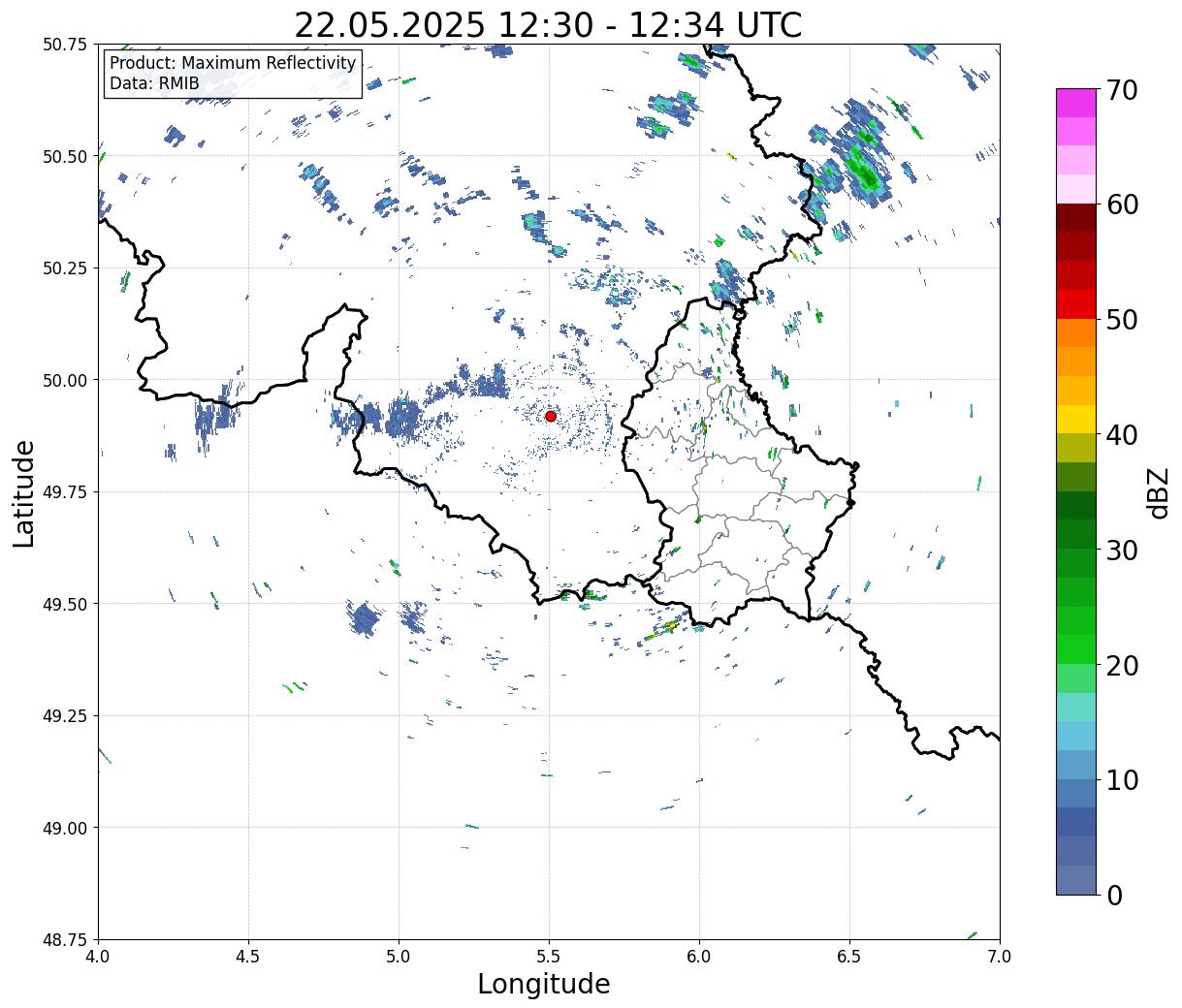The width and height of the screenshot is (1182, 1008).
Task: Click the cyan colorbar segment below 20
Action: point(1076,708)
